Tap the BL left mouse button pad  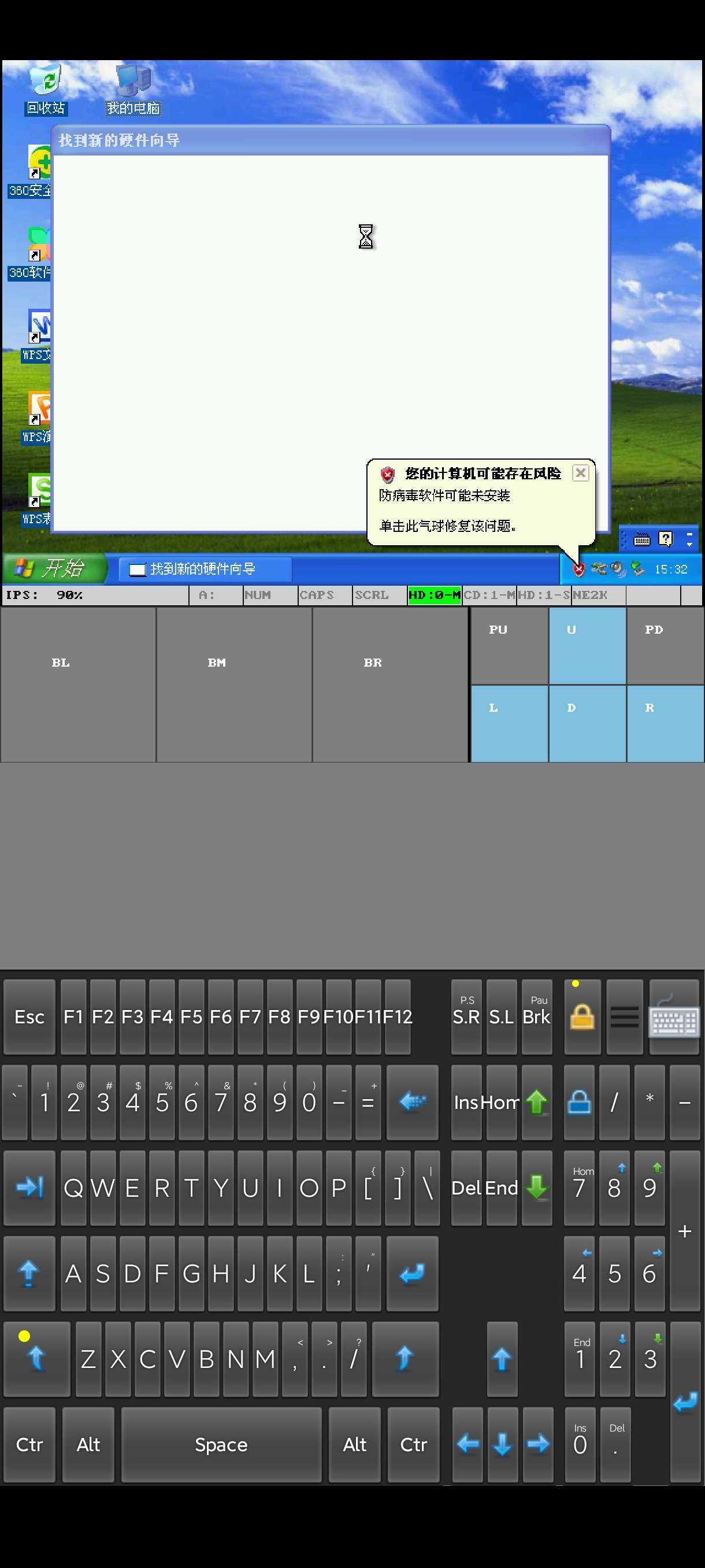(x=78, y=684)
